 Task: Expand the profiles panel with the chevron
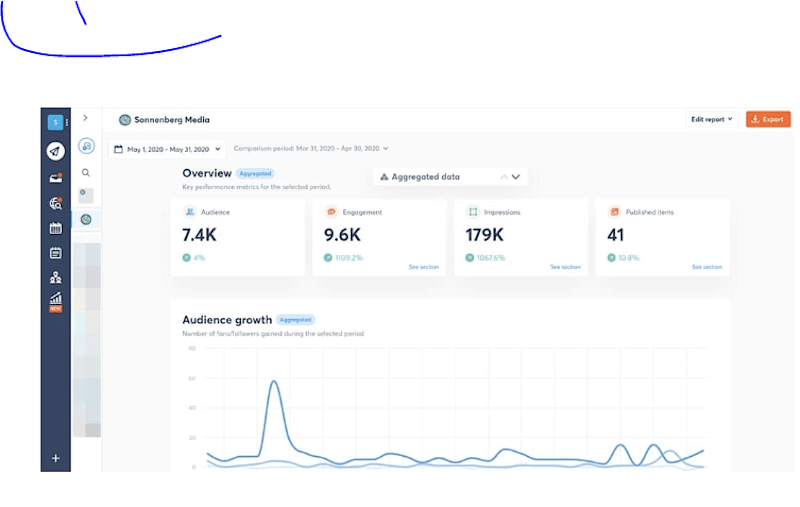[85, 118]
